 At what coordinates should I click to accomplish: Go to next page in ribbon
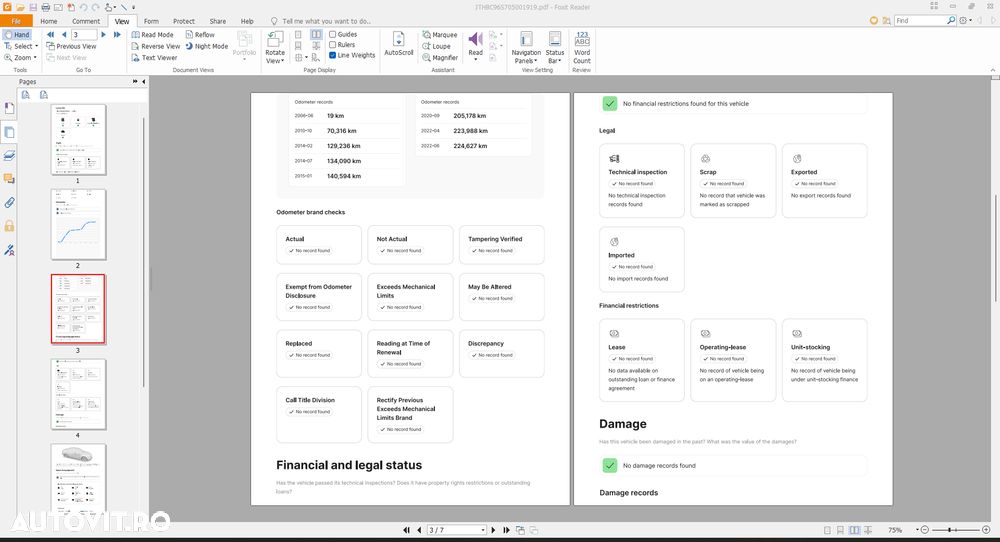[x=103, y=34]
